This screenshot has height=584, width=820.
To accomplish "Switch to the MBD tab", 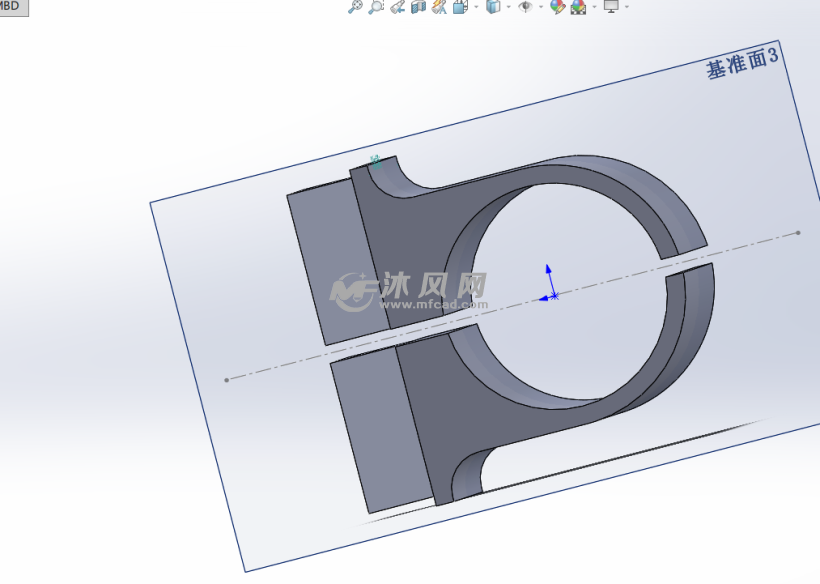I will tap(12, 7).
